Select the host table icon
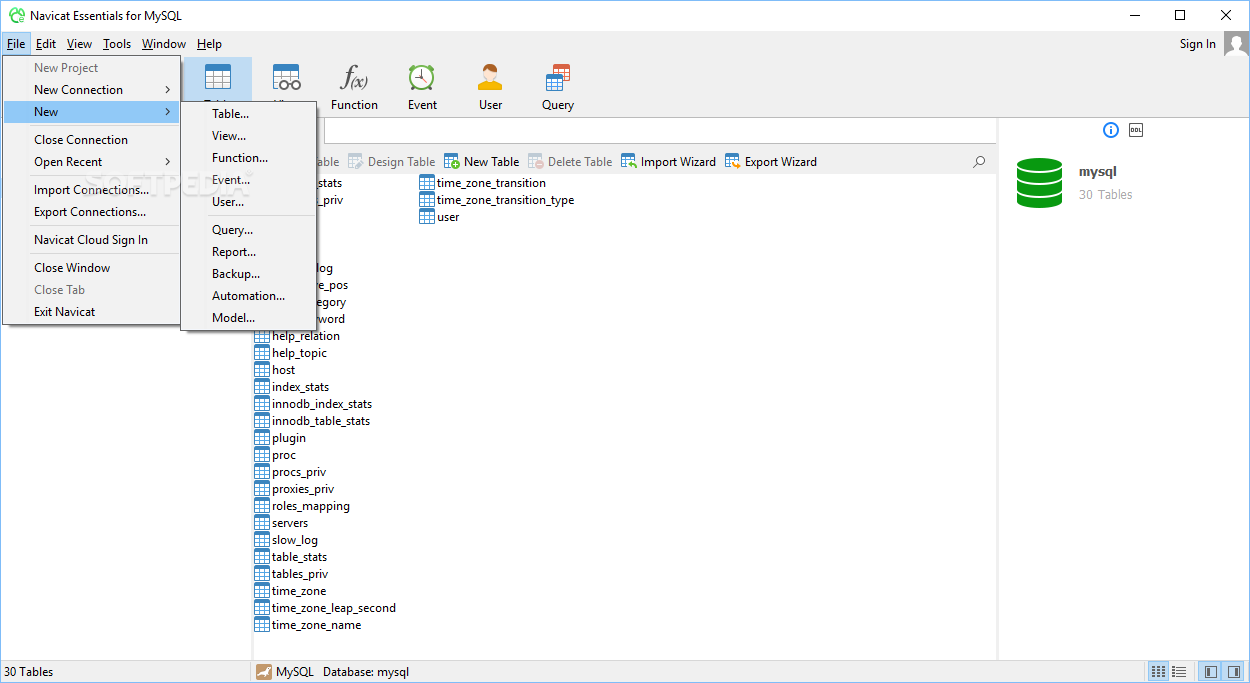Image resolution: width=1250 pixels, height=683 pixels. coord(262,370)
